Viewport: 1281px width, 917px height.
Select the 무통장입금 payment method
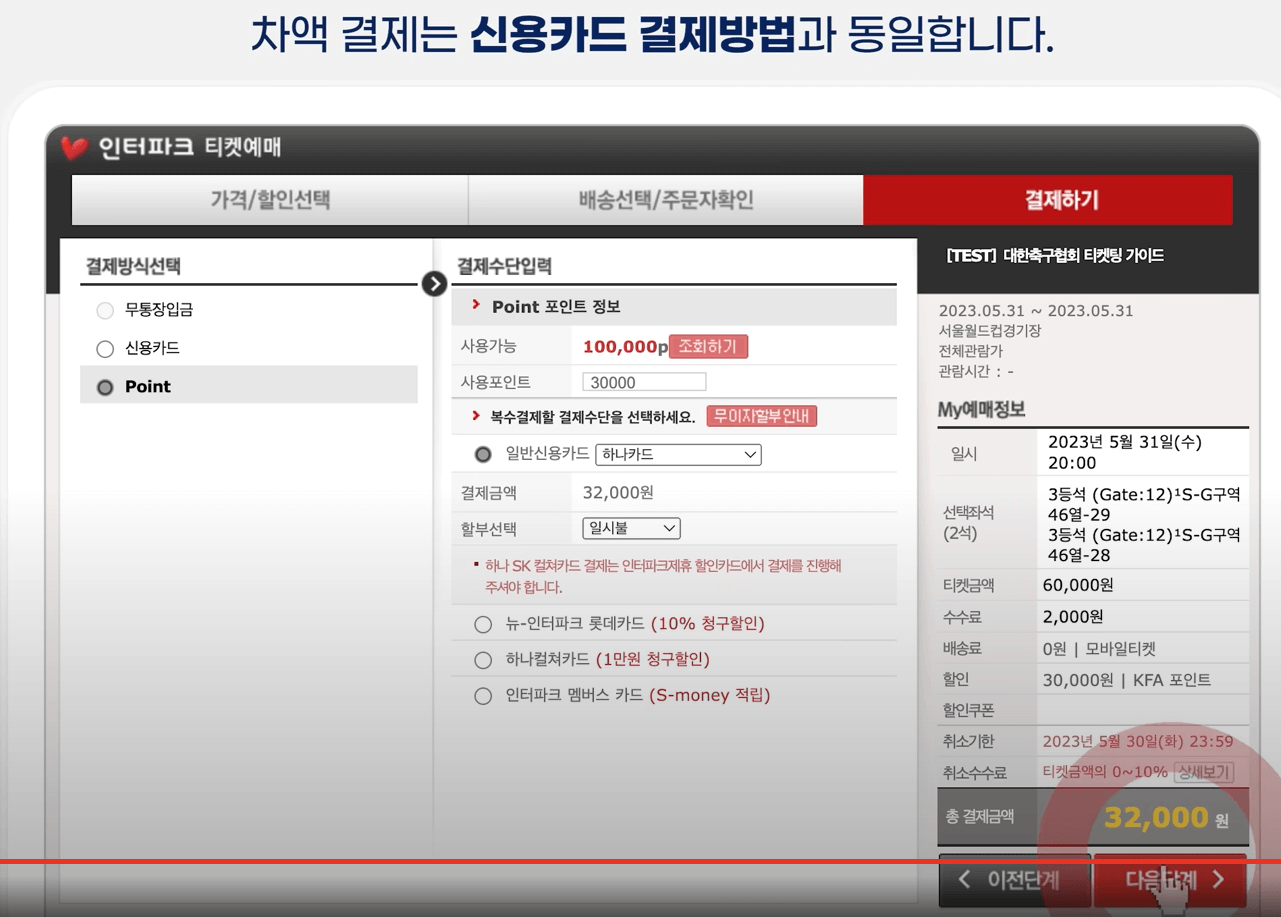[105, 311]
